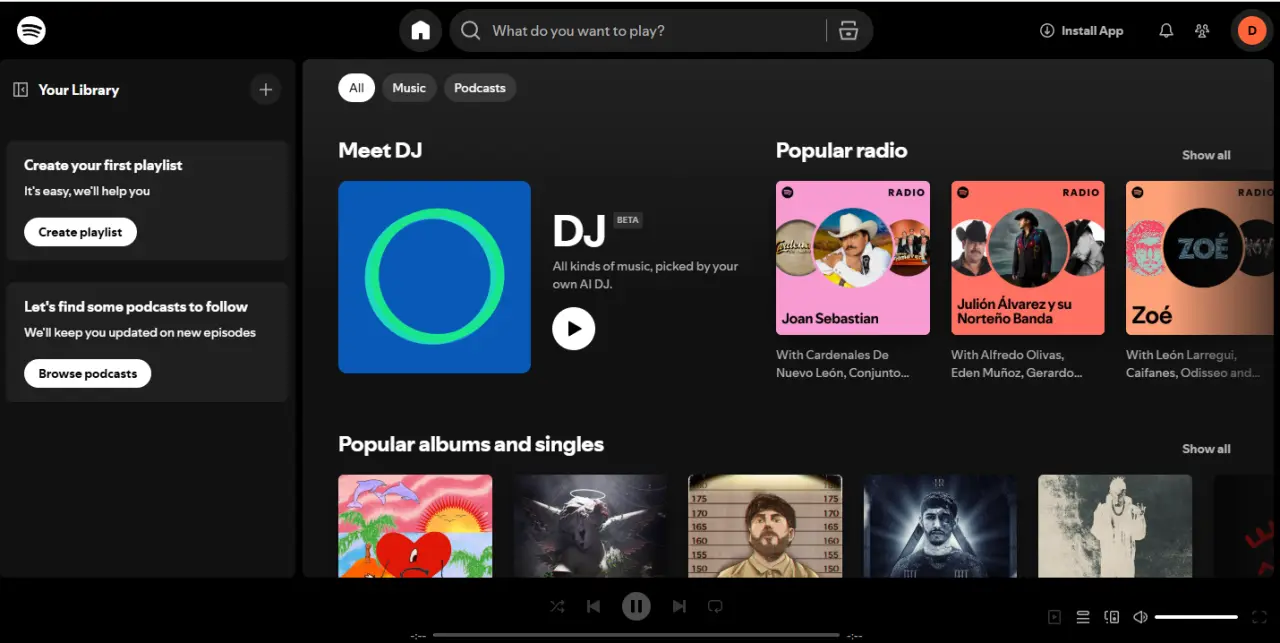The image size is (1280, 643).
Task: Pause playback in player bar
Action: [636, 606]
